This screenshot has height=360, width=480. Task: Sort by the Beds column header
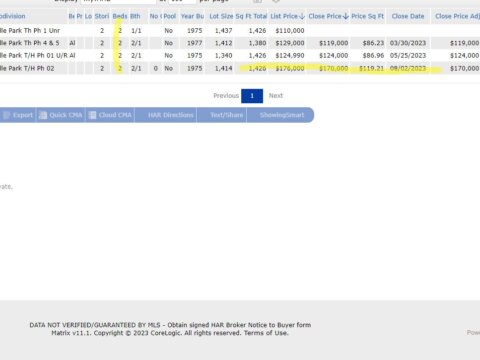120,16
